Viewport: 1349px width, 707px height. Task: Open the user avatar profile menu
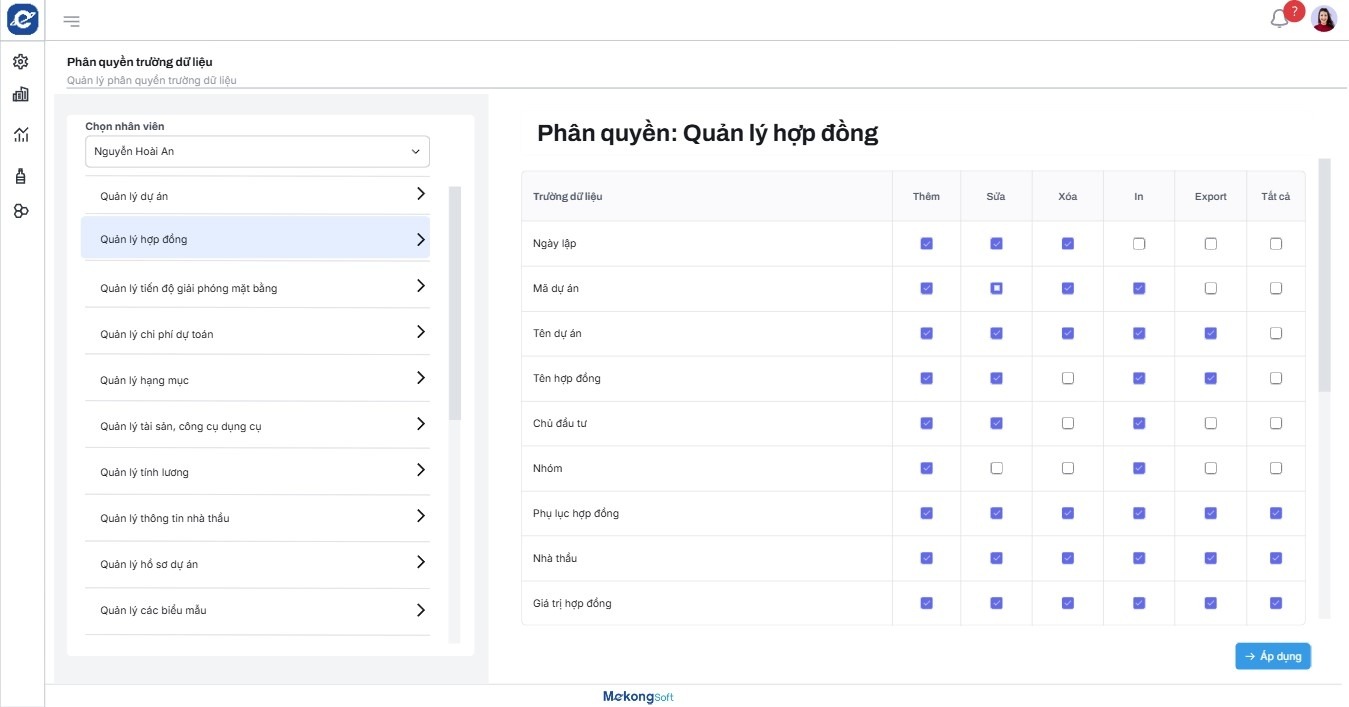pyautogui.click(x=1323, y=19)
